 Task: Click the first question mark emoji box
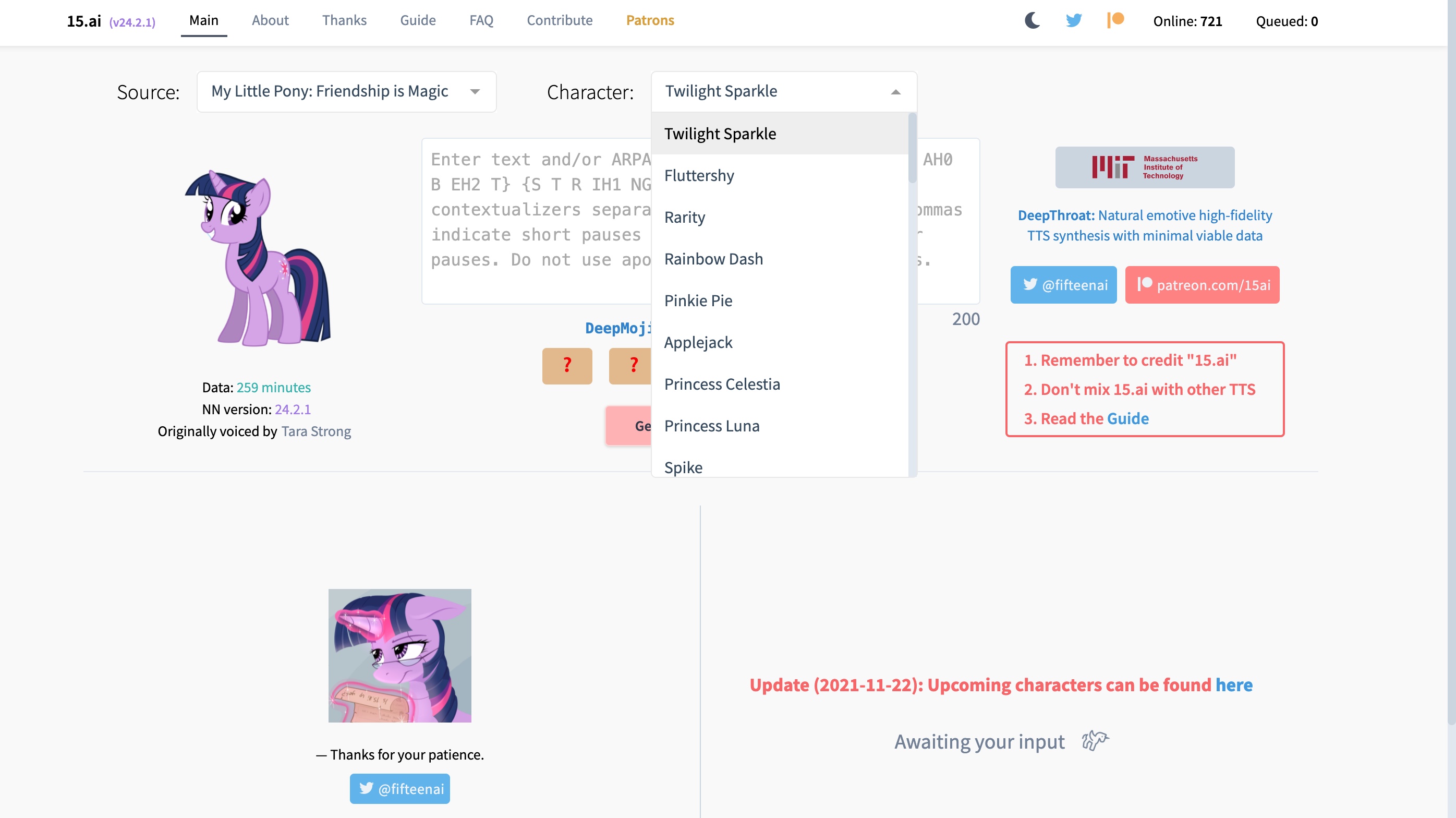coord(567,366)
